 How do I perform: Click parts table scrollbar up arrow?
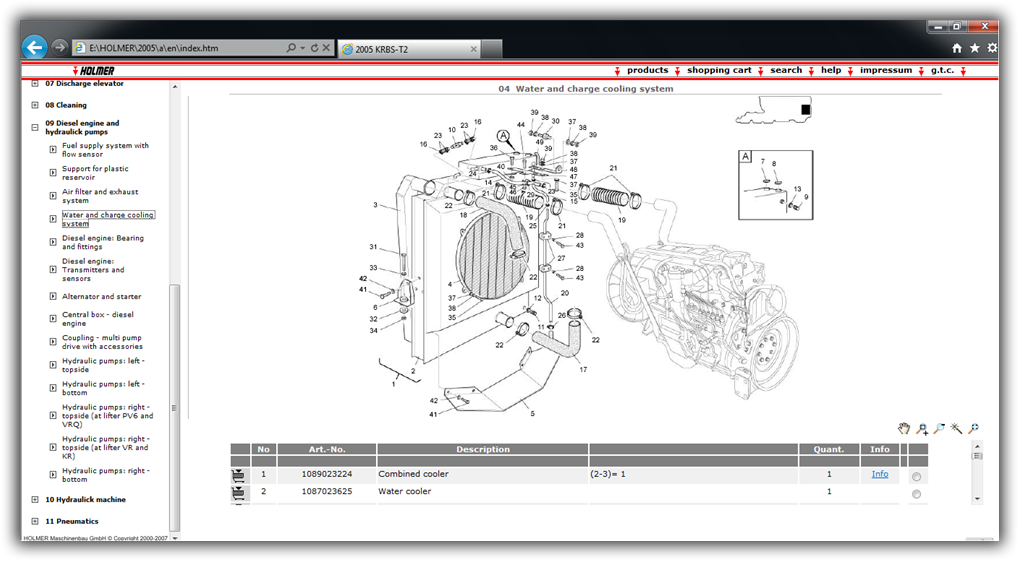pos(977,446)
